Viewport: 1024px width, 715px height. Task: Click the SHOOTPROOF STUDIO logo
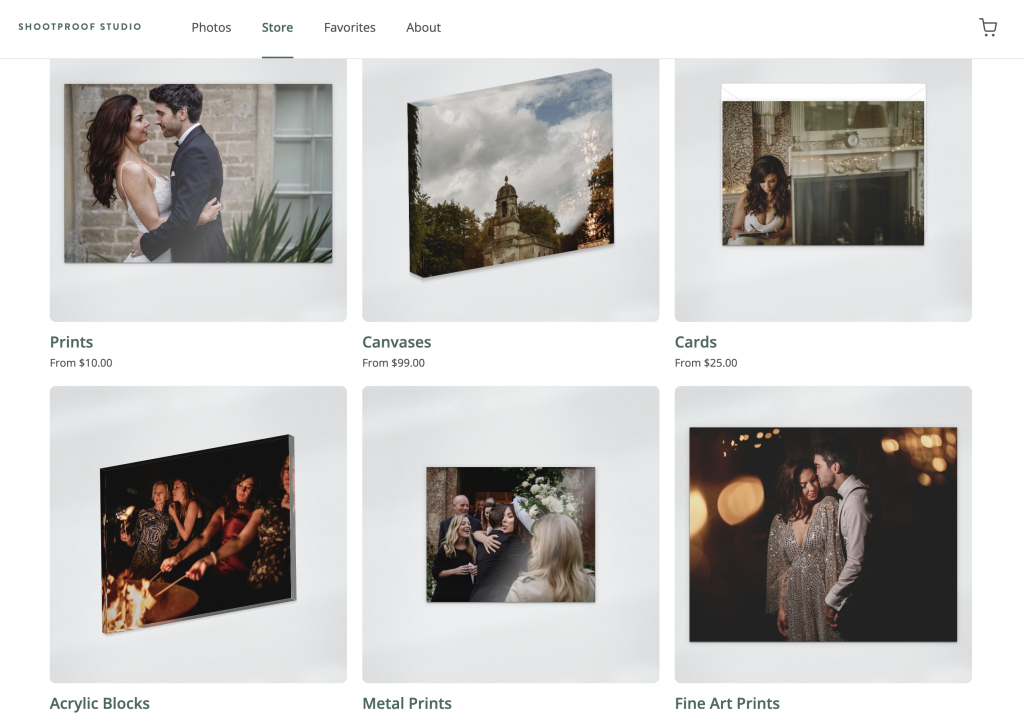[x=80, y=26]
